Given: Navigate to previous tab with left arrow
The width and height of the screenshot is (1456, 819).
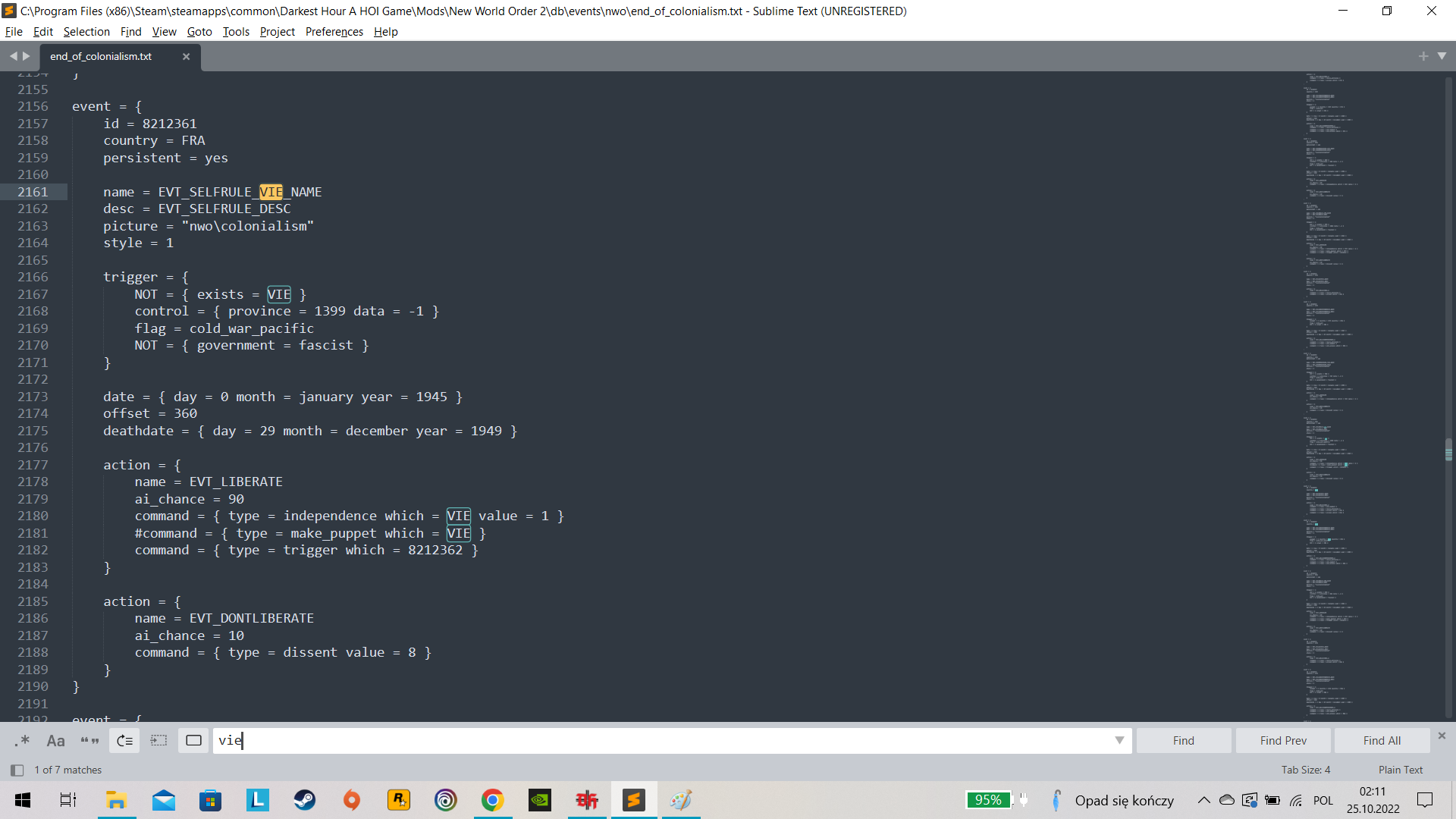Looking at the screenshot, I should point(13,56).
